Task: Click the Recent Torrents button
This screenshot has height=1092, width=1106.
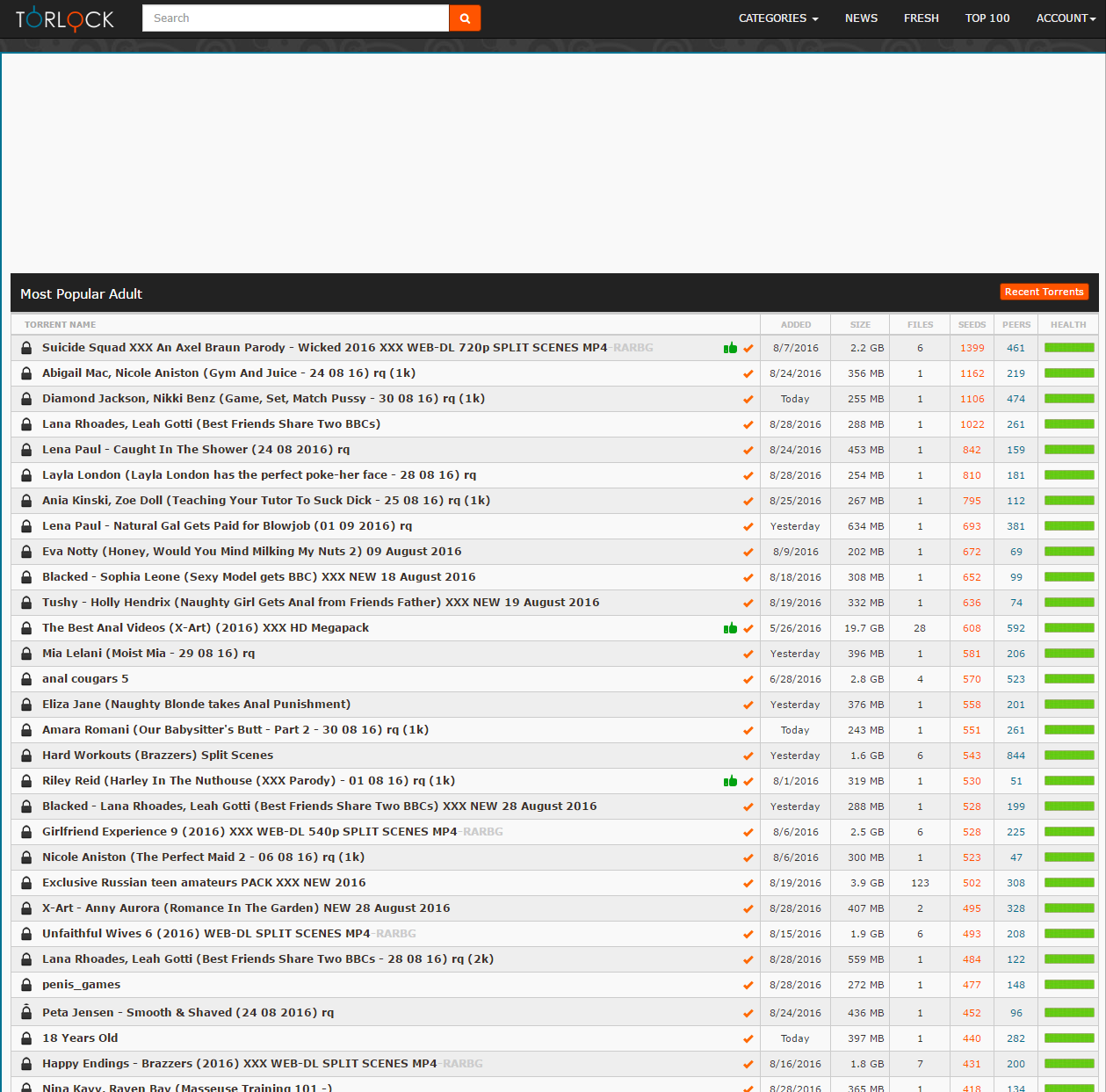Action: pos(1044,292)
